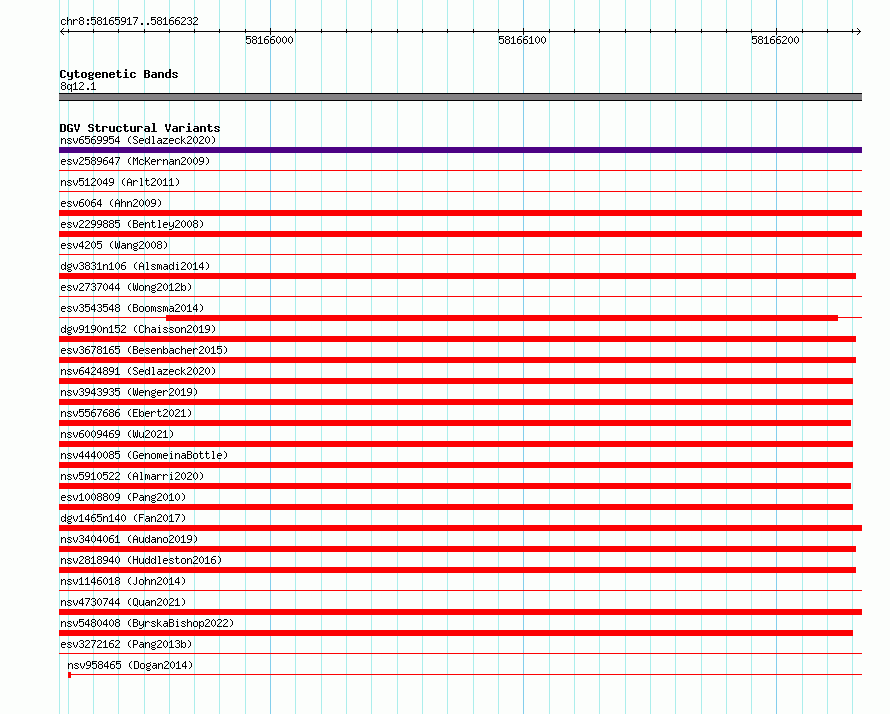Screen dimensions: 890x714
Task: Open variant nsv512049 (Arlt2011)
Action: click(x=120, y=182)
